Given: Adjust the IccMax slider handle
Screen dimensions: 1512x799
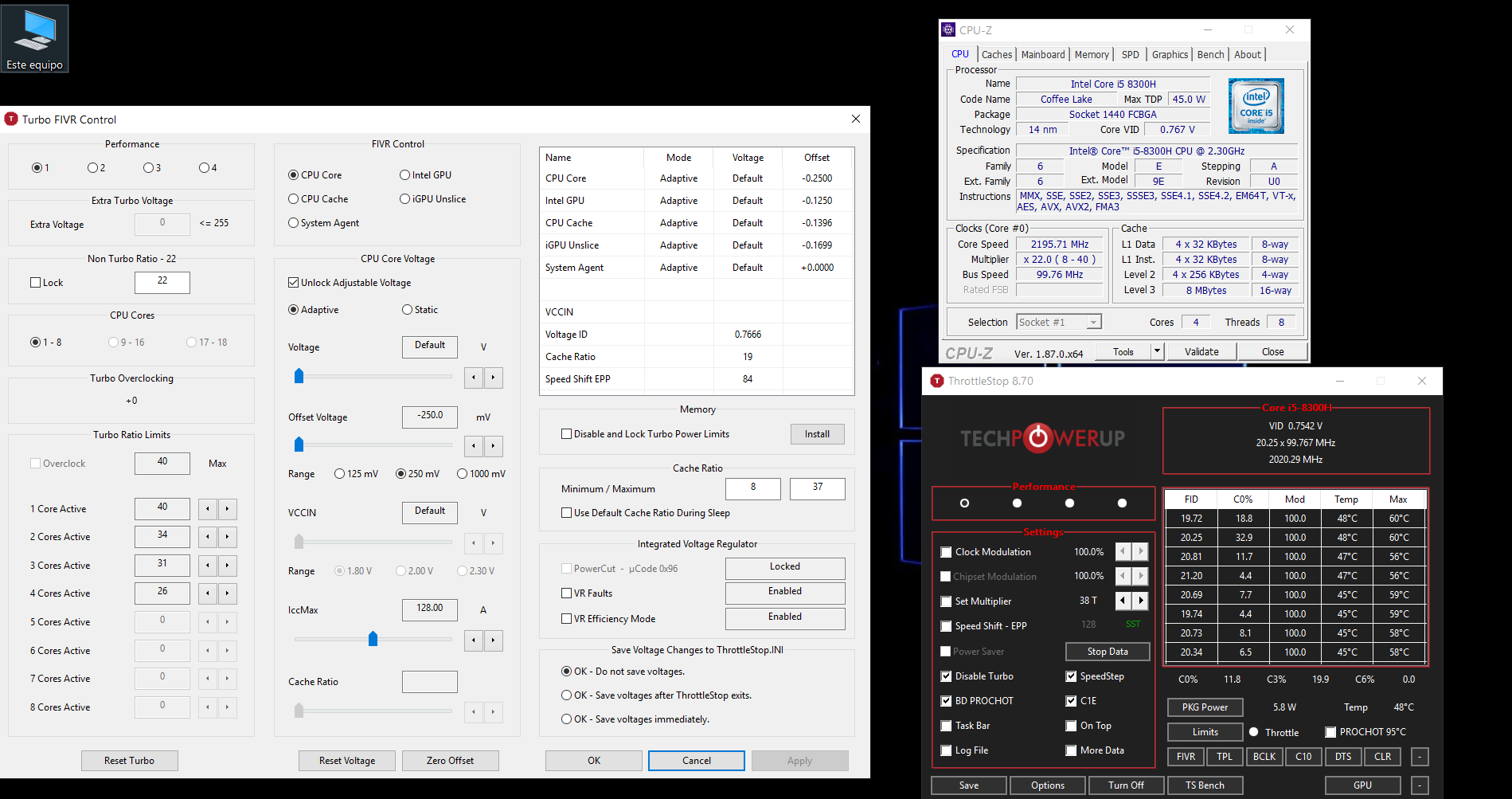Looking at the screenshot, I should click(373, 639).
